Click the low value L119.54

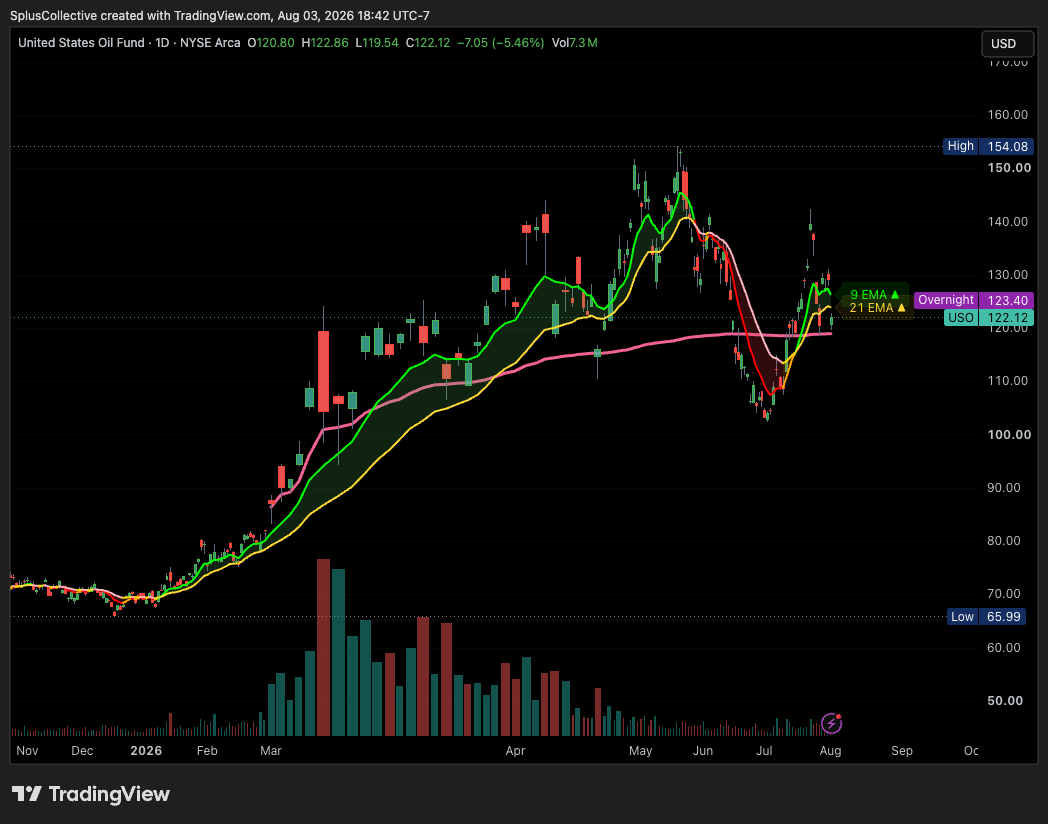tap(377, 43)
